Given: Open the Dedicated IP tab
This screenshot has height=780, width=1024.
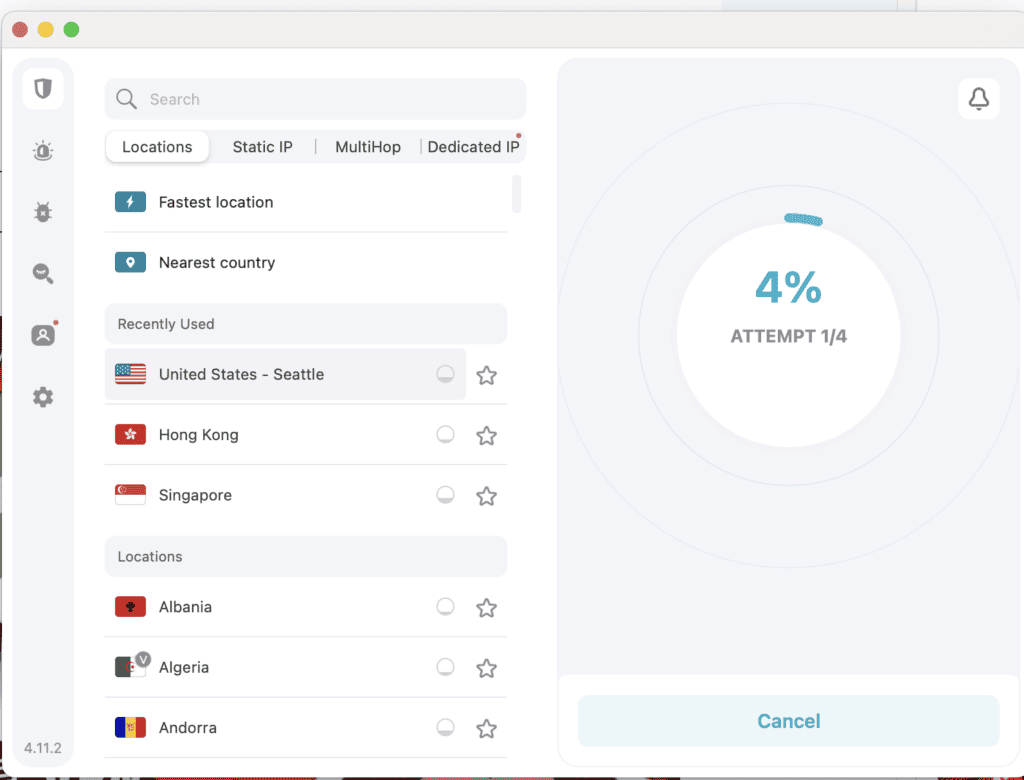Looking at the screenshot, I should click(x=473, y=147).
